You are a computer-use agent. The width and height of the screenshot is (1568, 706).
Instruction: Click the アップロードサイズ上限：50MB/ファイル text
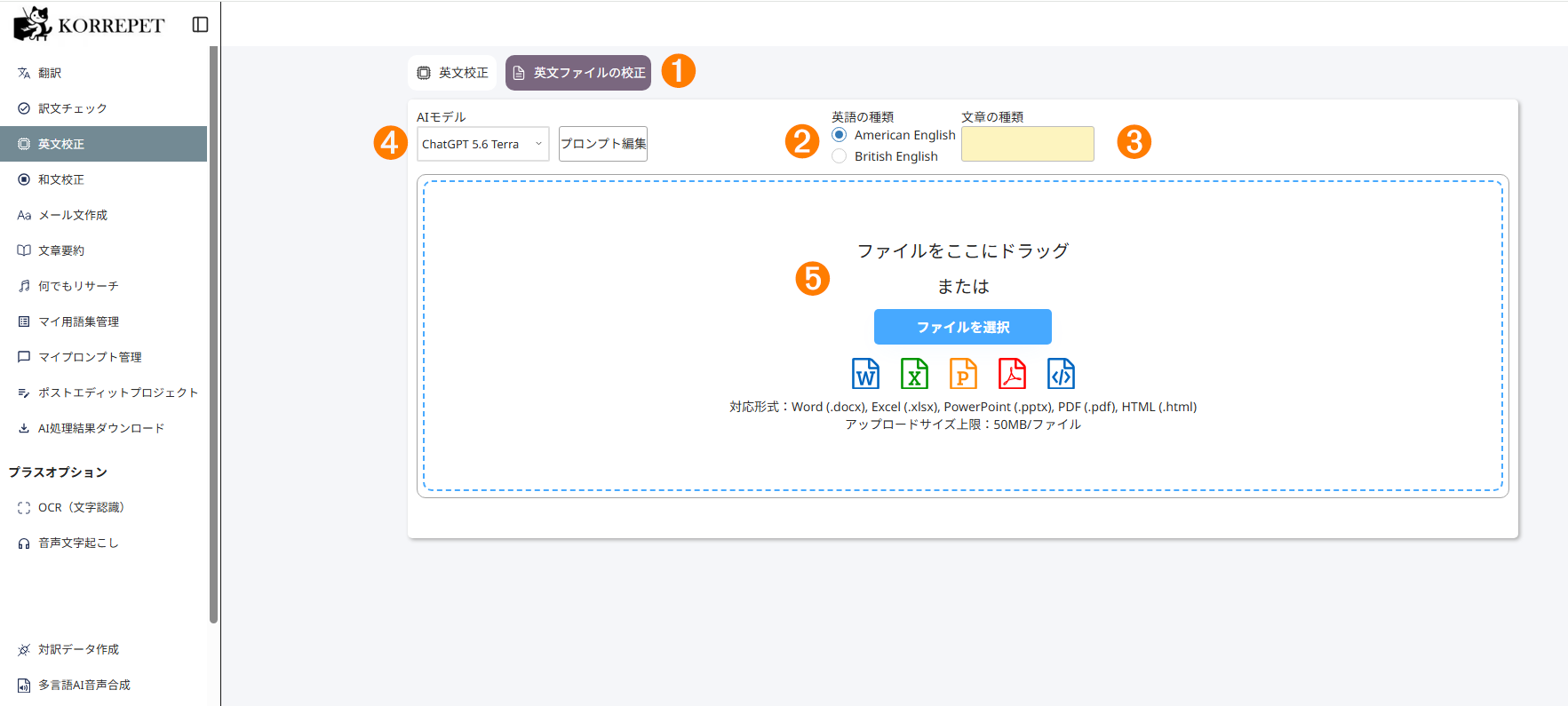tap(963, 424)
